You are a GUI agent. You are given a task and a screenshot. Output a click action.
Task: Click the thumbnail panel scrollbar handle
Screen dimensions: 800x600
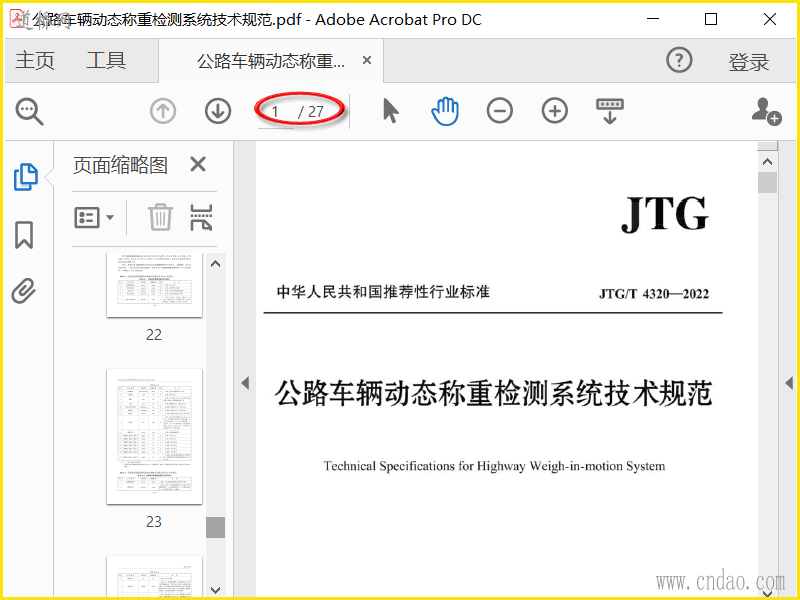(x=215, y=527)
